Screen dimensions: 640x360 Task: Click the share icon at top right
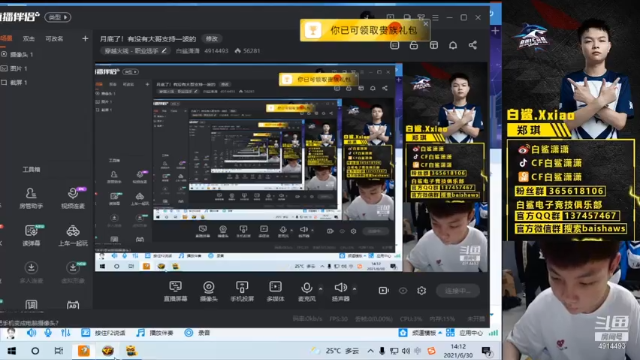click(473, 45)
